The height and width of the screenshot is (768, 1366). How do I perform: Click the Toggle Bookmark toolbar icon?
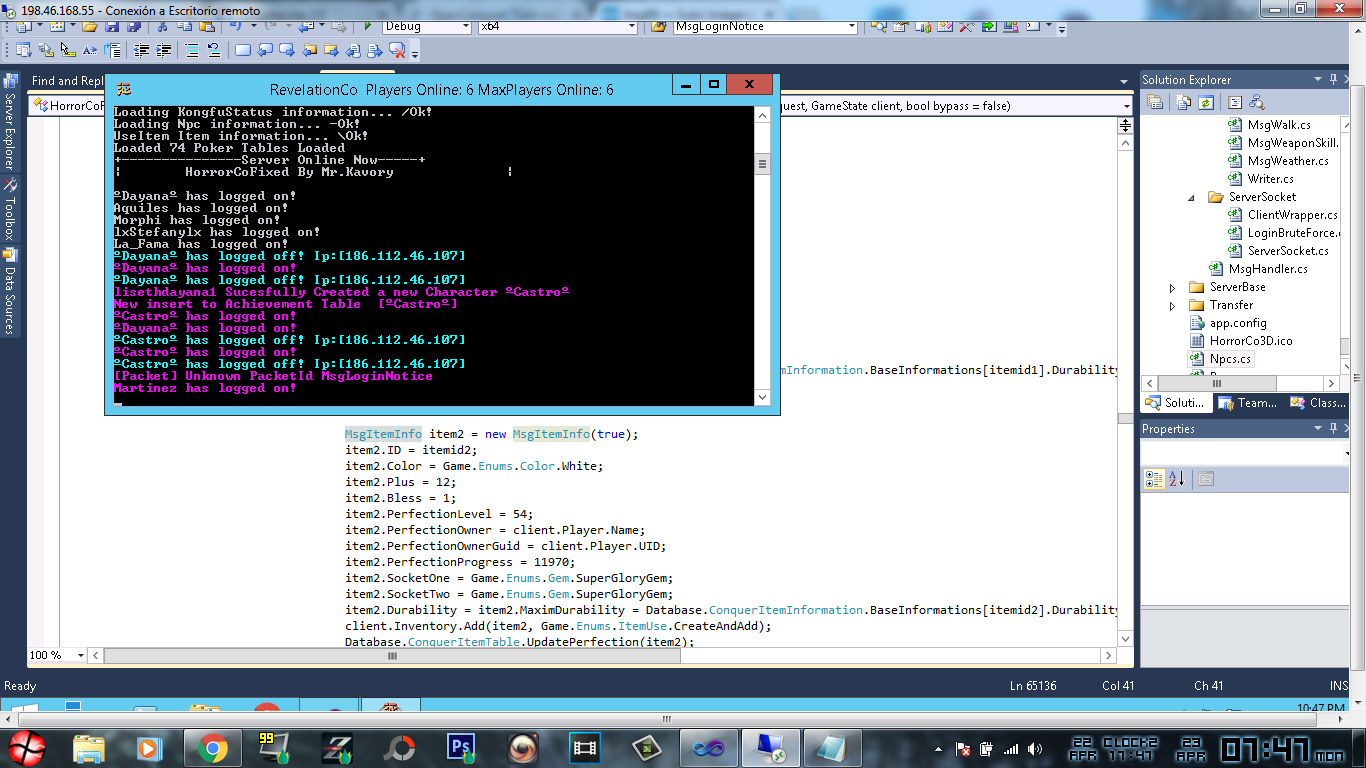click(243, 50)
